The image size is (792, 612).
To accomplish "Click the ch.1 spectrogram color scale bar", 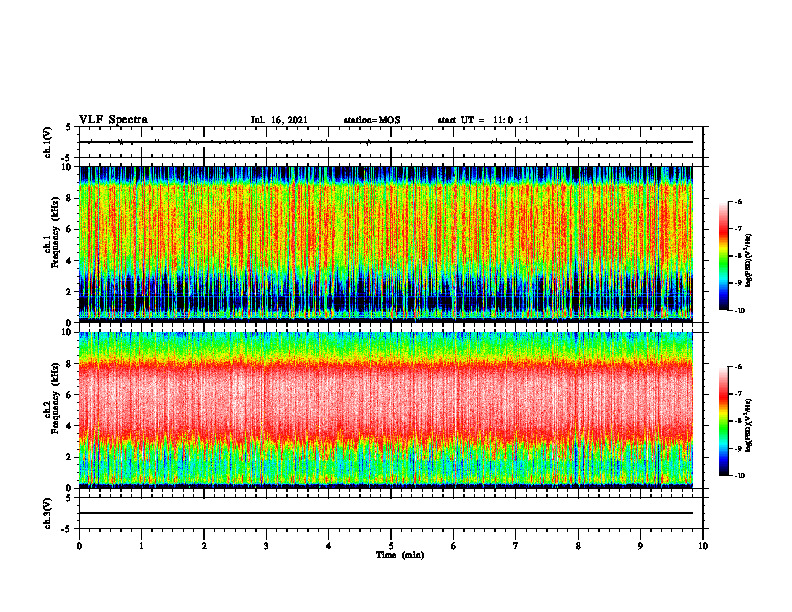I will [x=723, y=256].
